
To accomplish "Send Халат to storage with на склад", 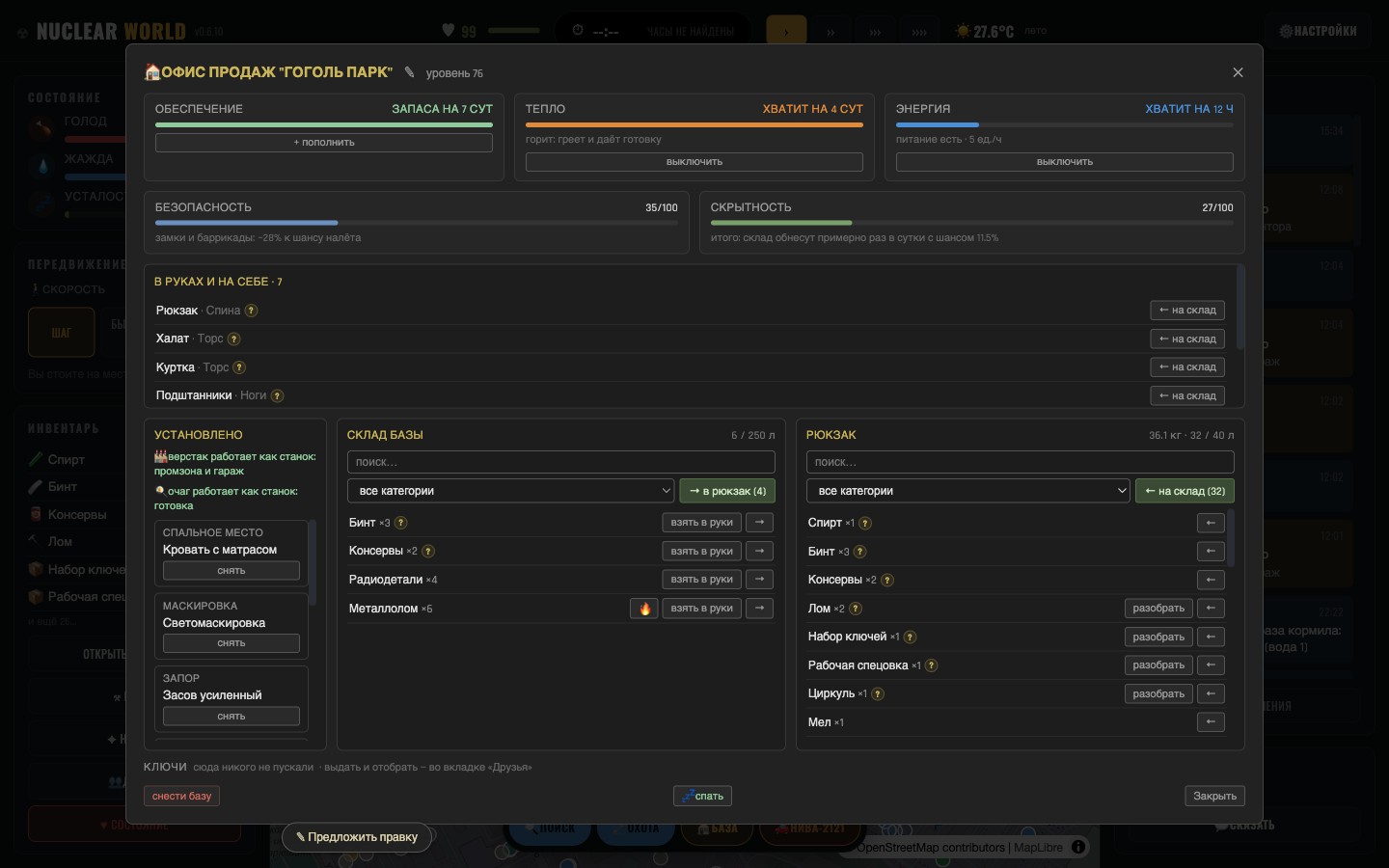I will click(x=1187, y=339).
